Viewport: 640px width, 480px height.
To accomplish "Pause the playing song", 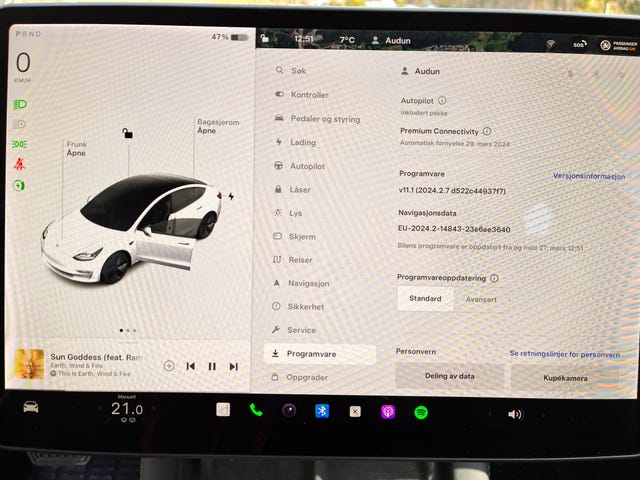I will (x=212, y=367).
